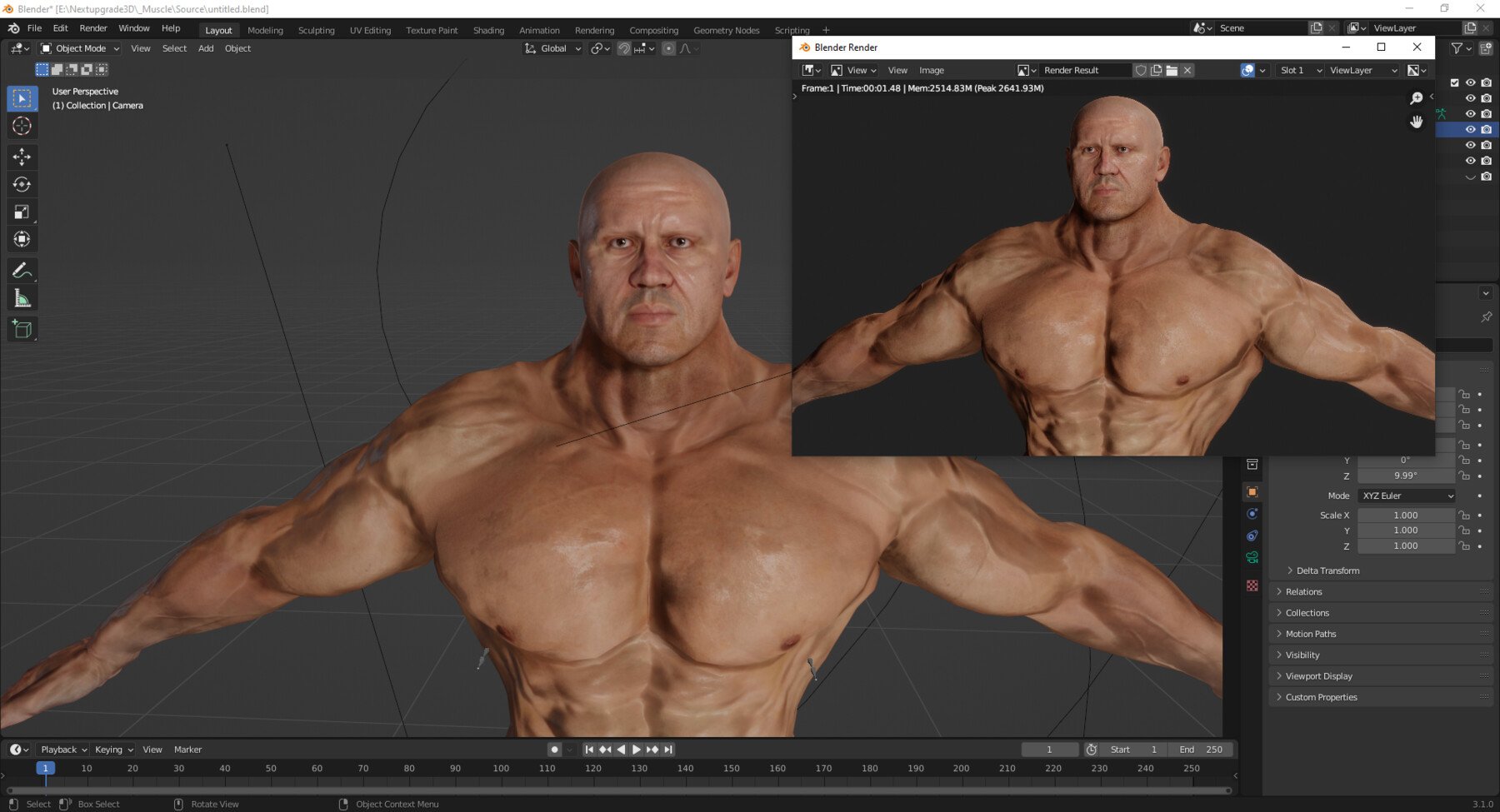Click the Image menu in the render window

(x=931, y=70)
